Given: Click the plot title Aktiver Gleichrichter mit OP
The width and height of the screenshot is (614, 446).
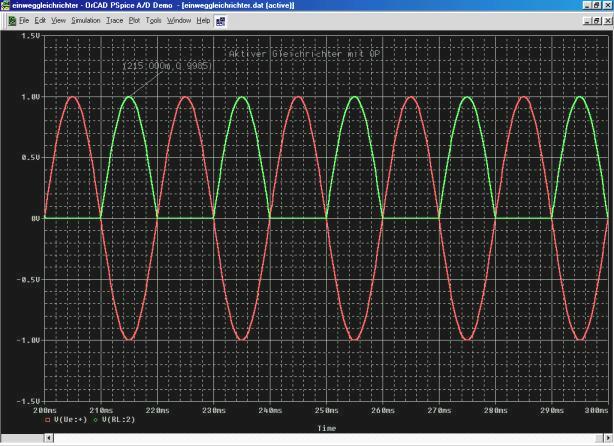Looking at the screenshot, I should [x=304, y=54].
